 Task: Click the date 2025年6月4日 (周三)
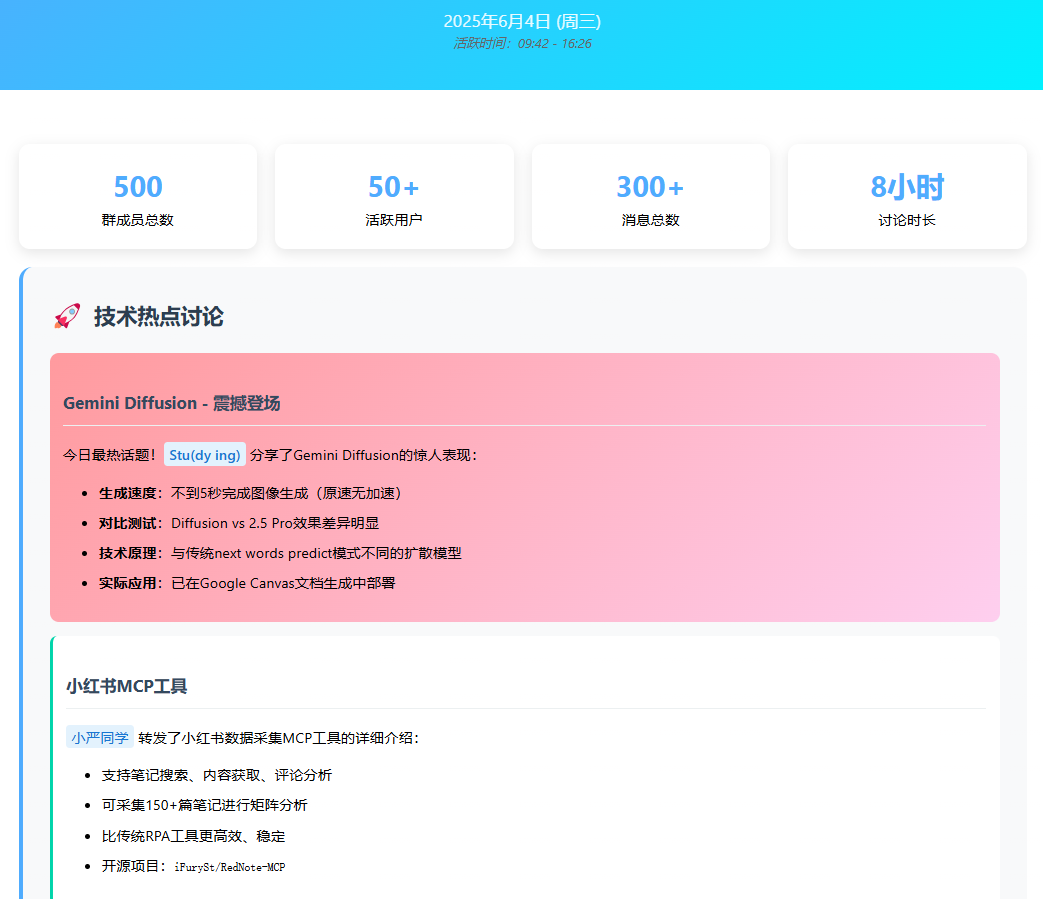(x=522, y=21)
